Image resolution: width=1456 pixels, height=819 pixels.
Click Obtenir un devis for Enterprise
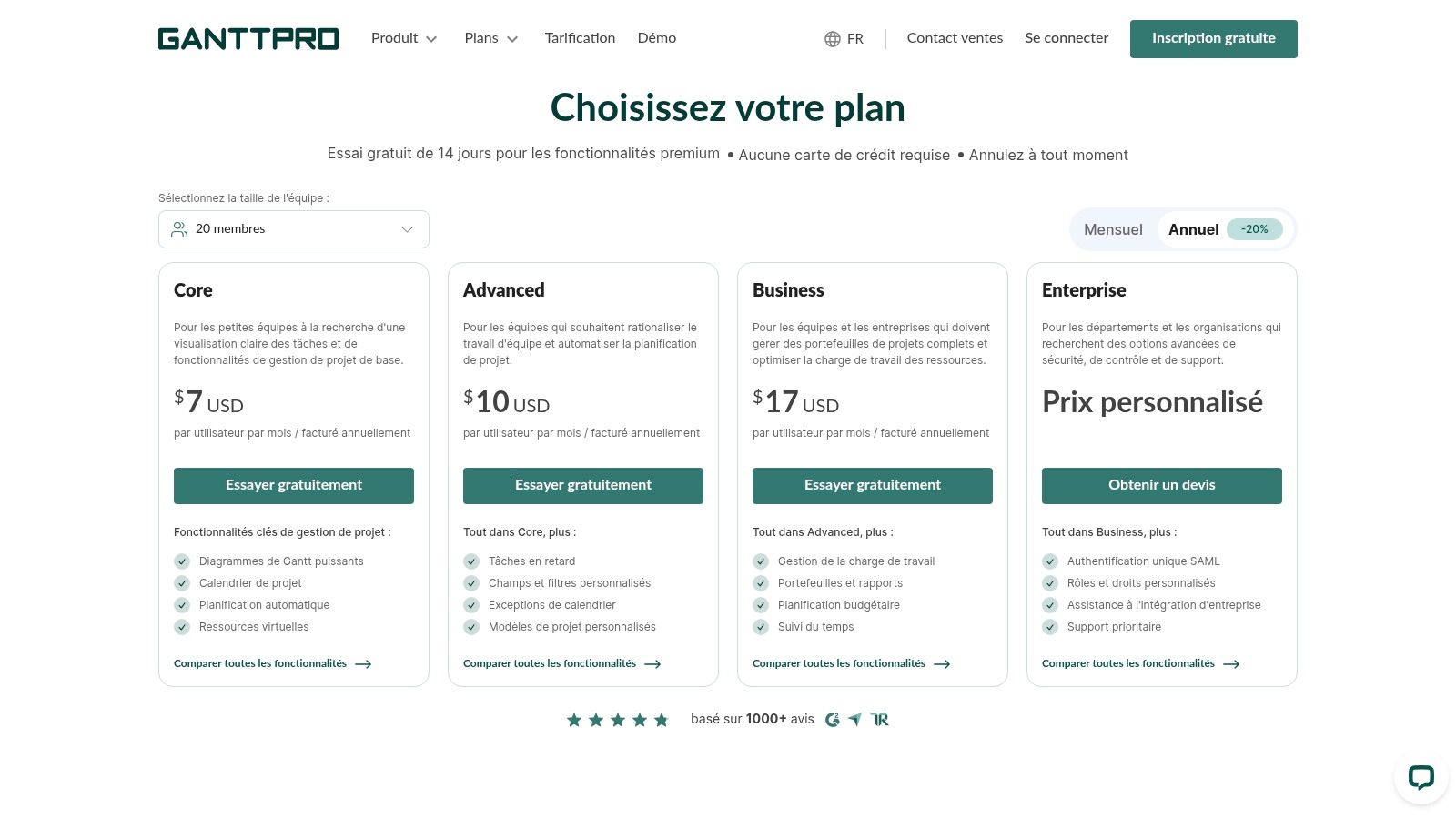pyautogui.click(x=1161, y=485)
